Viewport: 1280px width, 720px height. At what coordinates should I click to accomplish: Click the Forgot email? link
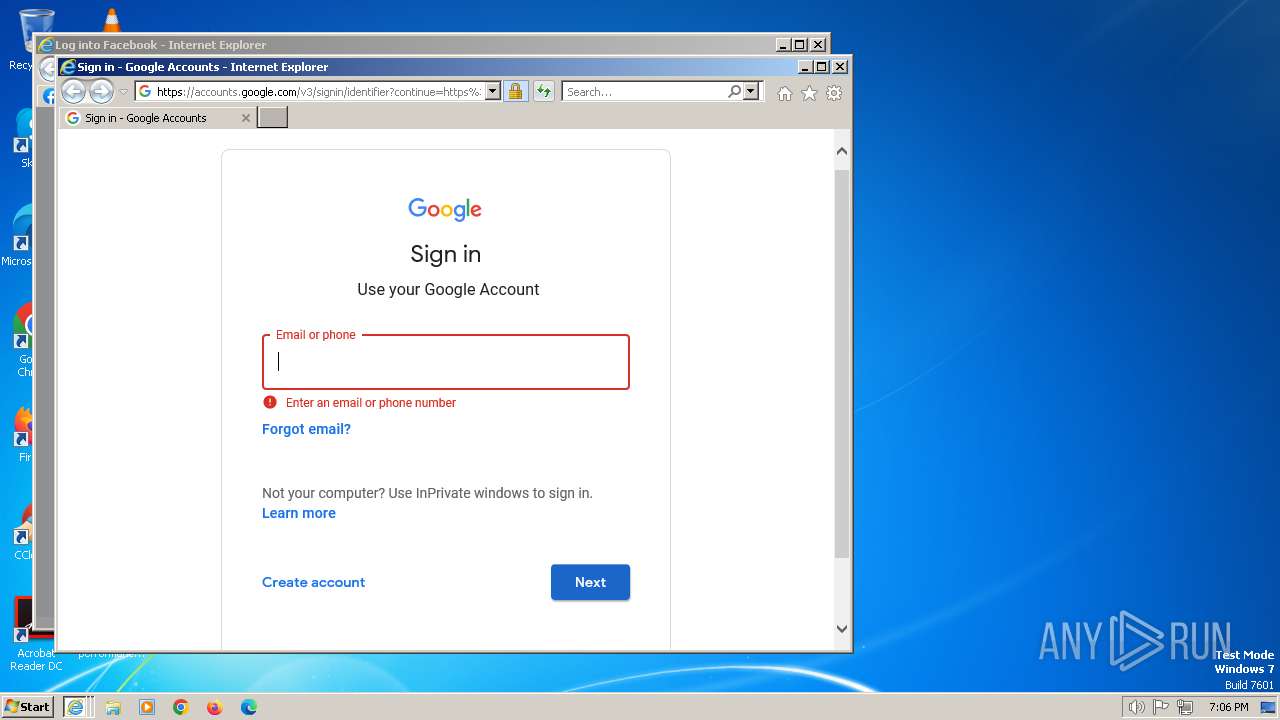pyautogui.click(x=306, y=429)
